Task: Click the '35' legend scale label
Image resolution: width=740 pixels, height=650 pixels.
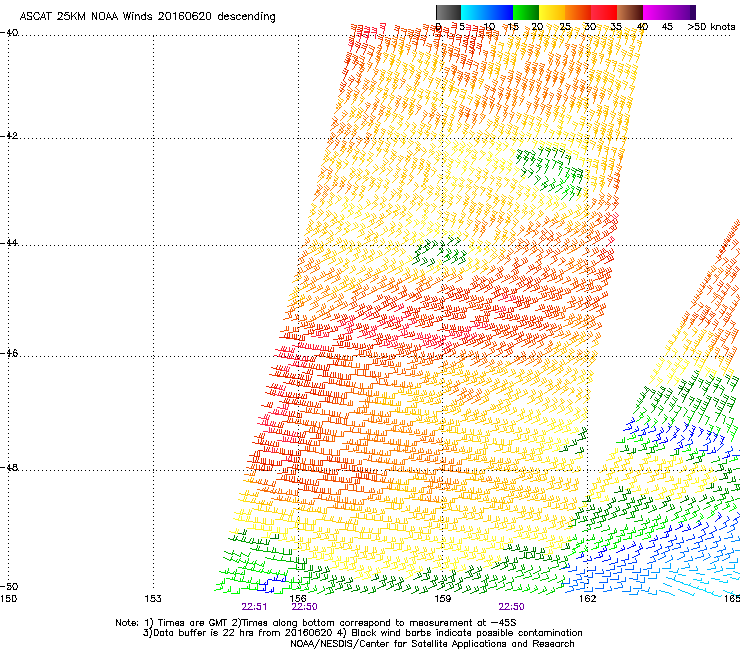Action: click(x=616, y=27)
